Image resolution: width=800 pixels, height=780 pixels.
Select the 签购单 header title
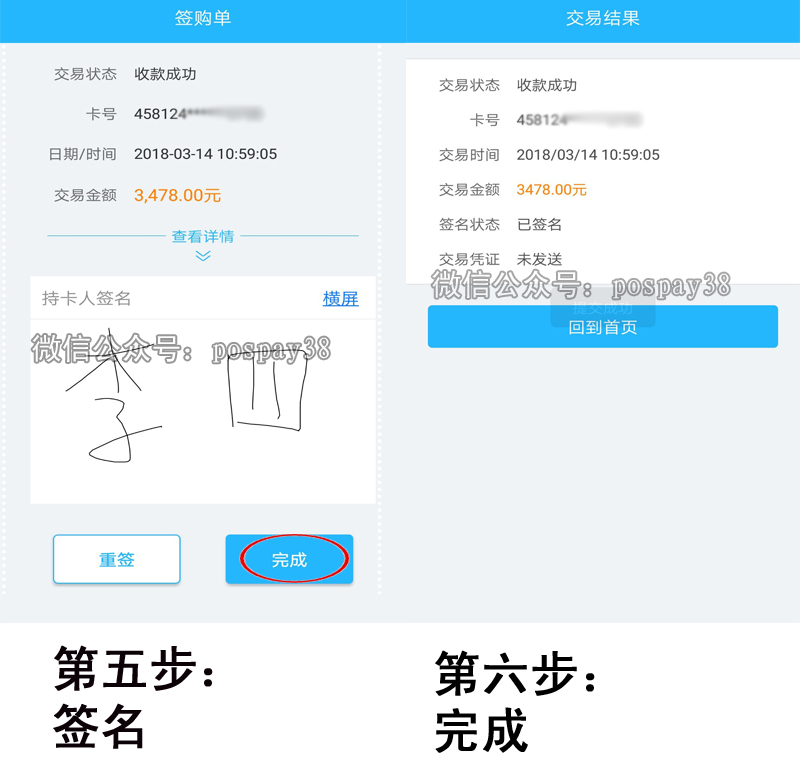click(203, 18)
